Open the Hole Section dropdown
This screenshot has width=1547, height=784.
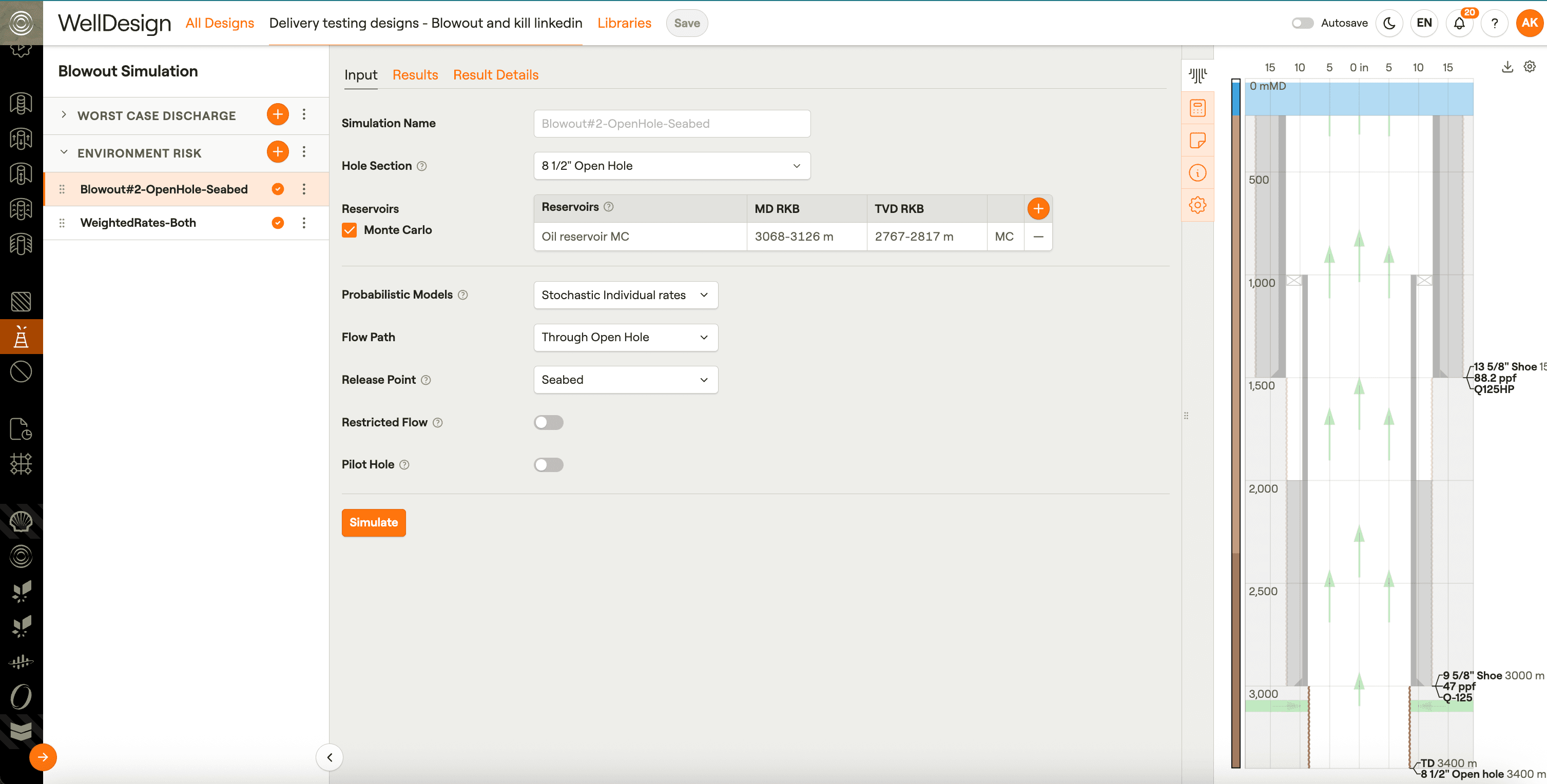pyautogui.click(x=671, y=166)
